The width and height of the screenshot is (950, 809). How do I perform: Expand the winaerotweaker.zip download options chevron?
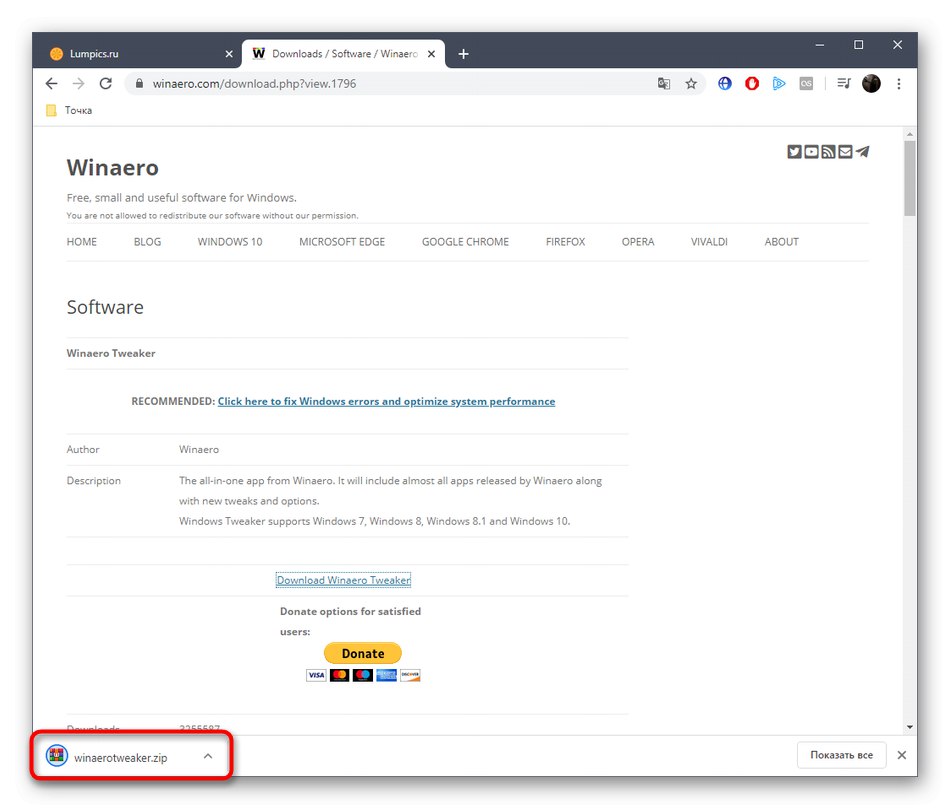[208, 756]
